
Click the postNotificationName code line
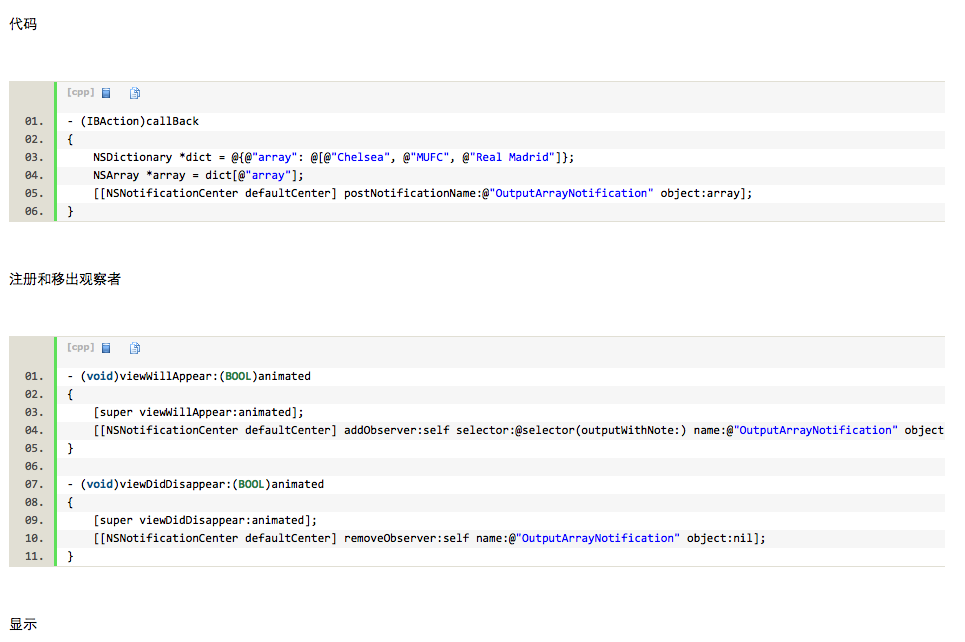423,193
